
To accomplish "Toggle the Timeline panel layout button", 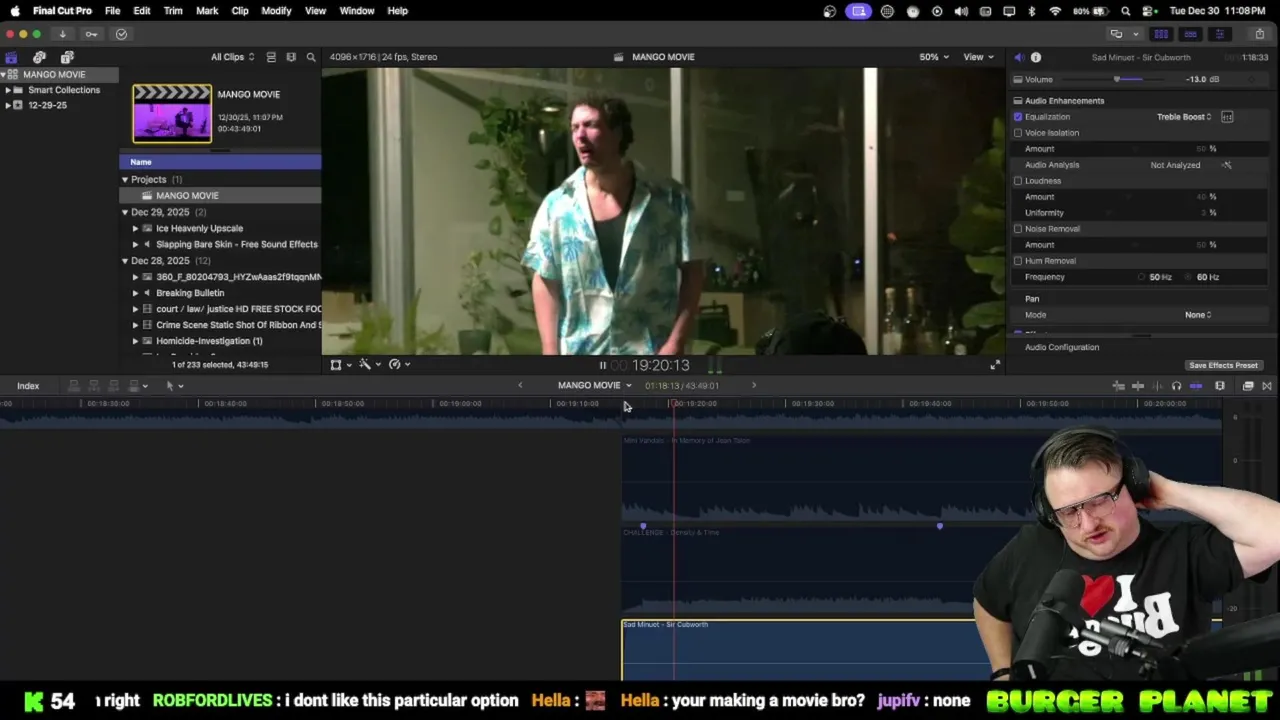I will pyautogui.click(x=1190, y=34).
